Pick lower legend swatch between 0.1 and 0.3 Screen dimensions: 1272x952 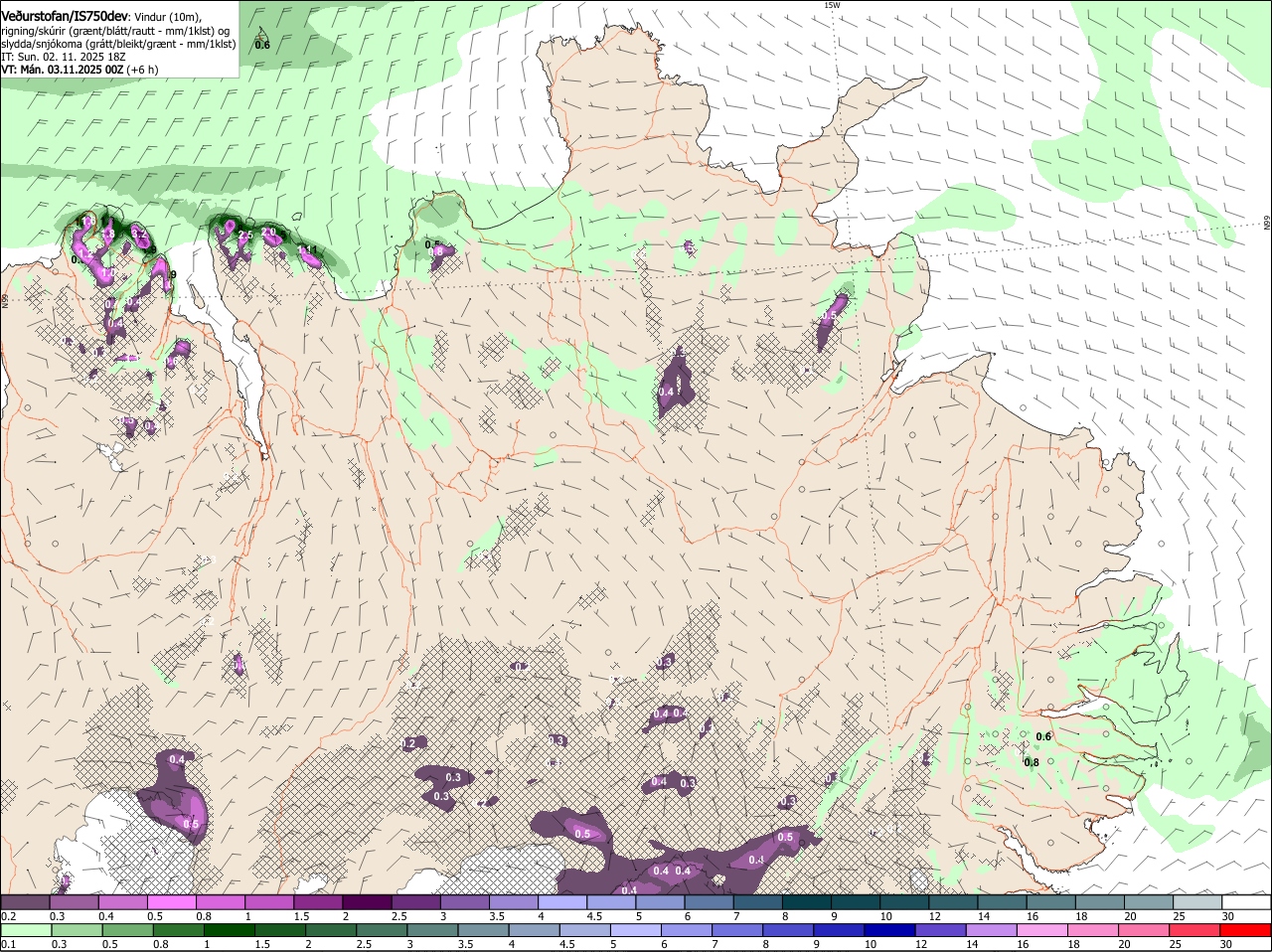click(25, 930)
